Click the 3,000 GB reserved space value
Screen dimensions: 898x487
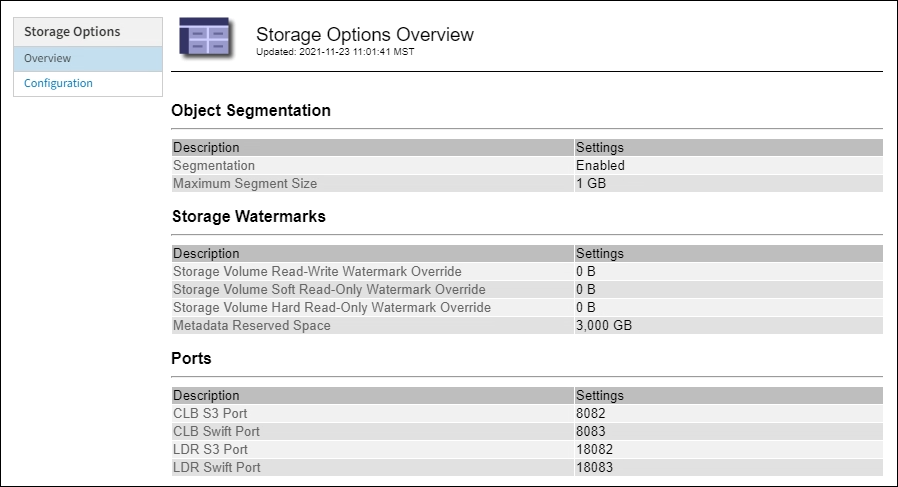point(603,326)
